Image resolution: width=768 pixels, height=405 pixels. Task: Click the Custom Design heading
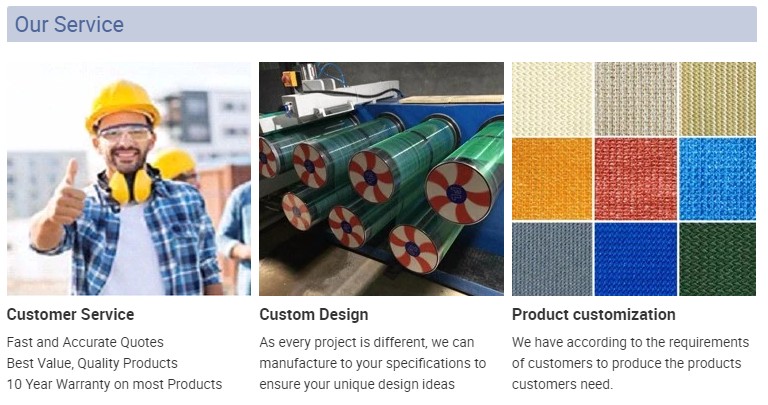[x=313, y=314]
